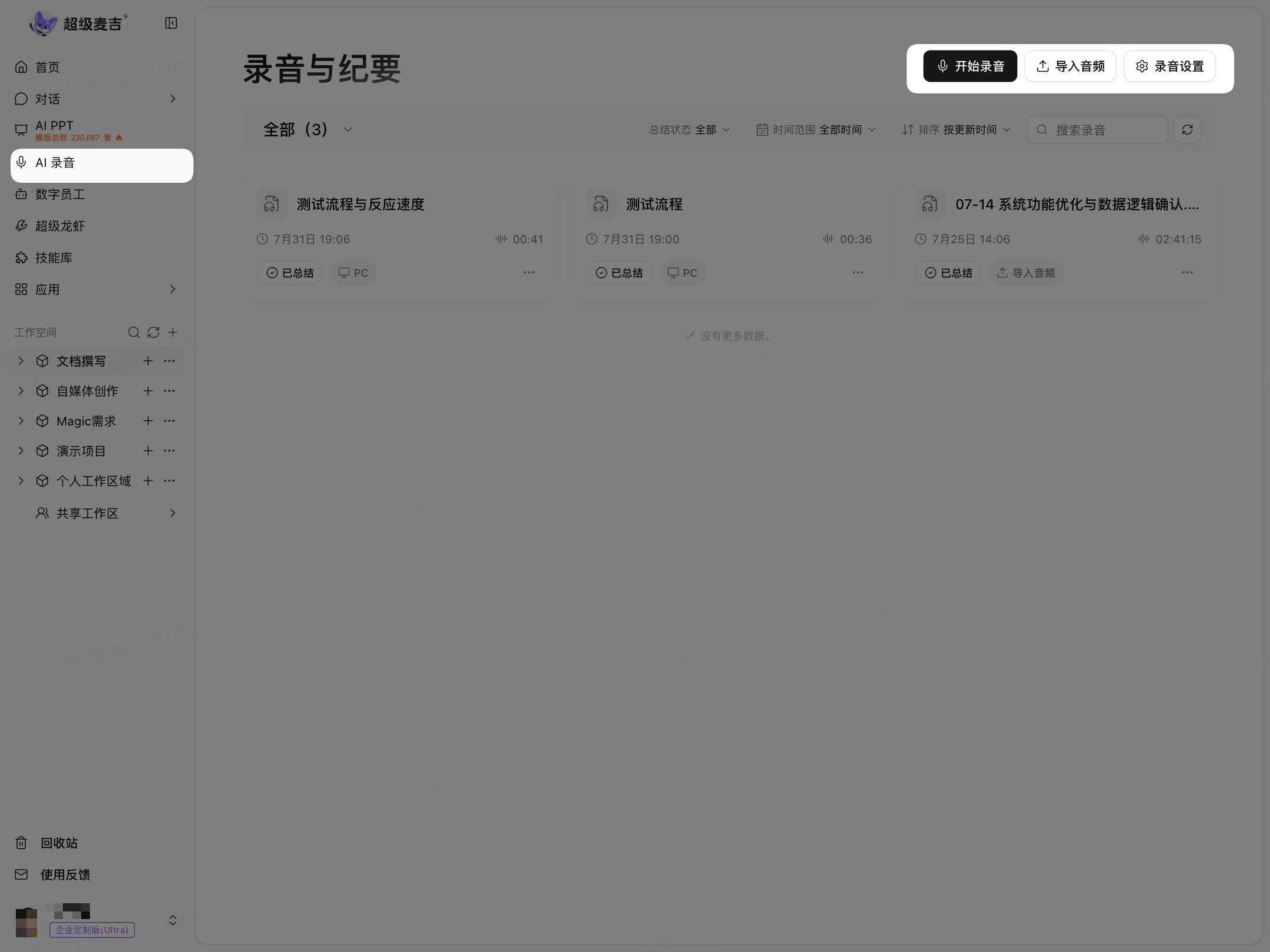Collapse the sidebar panel icon

171,23
